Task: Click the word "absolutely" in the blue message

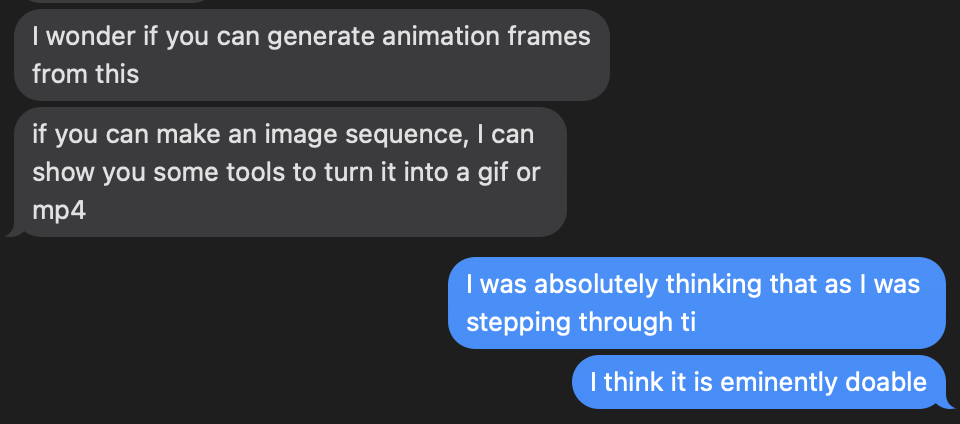Action: tap(596, 284)
